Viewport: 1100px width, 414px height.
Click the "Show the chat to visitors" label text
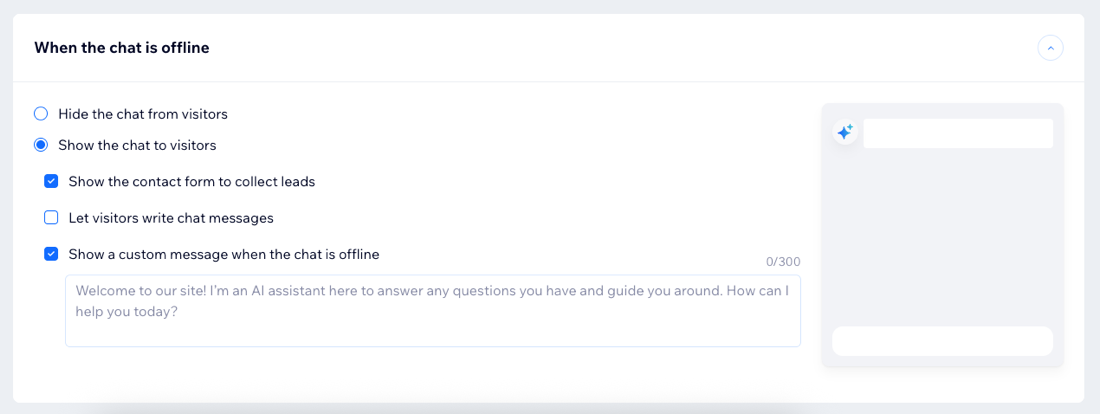point(137,145)
